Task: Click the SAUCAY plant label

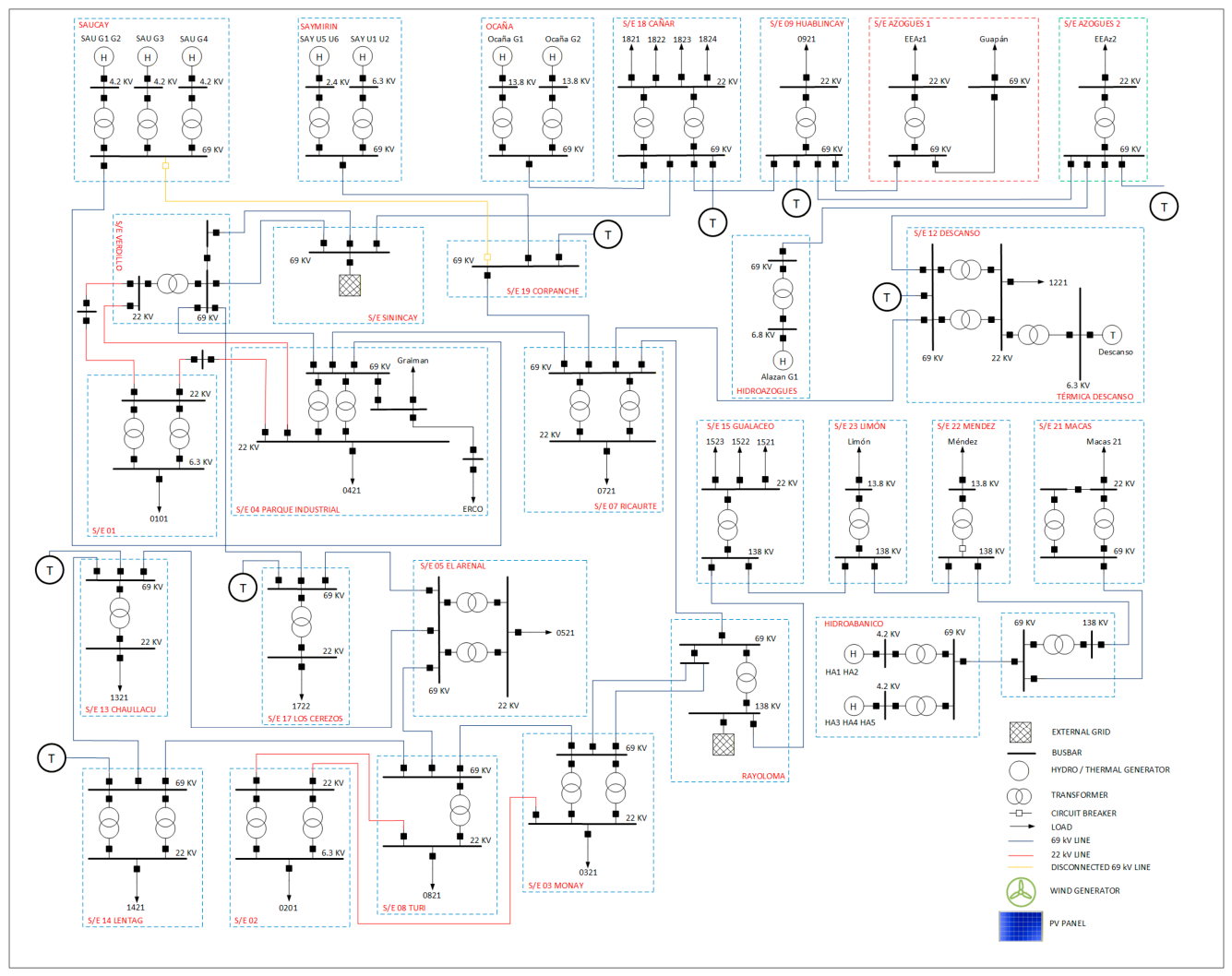Action: click(x=93, y=25)
